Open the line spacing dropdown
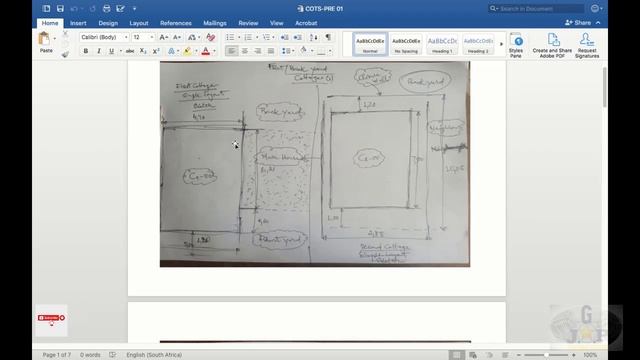The width and height of the screenshot is (640, 360). pos(287,51)
